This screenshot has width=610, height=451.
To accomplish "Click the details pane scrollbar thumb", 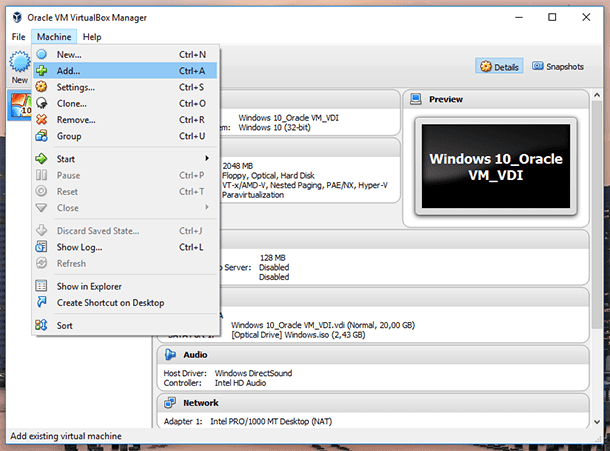I will [597, 214].
